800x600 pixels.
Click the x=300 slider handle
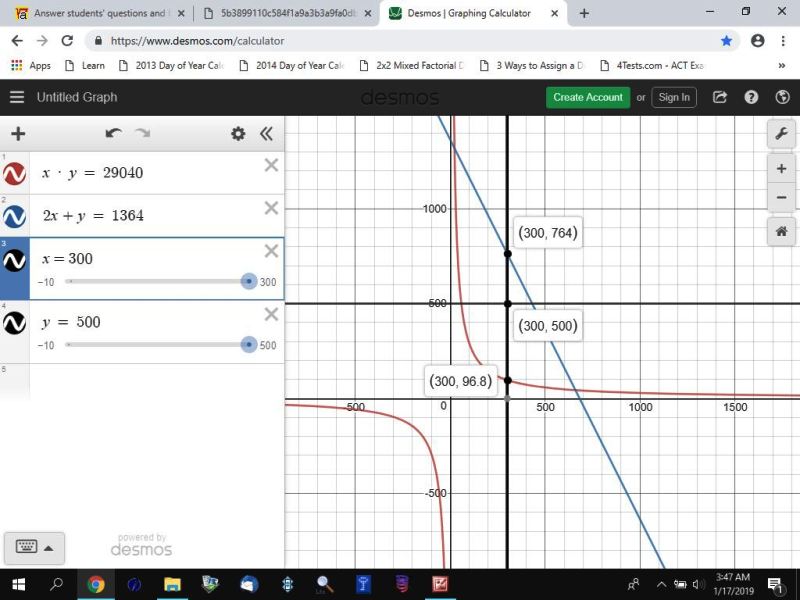point(249,281)
